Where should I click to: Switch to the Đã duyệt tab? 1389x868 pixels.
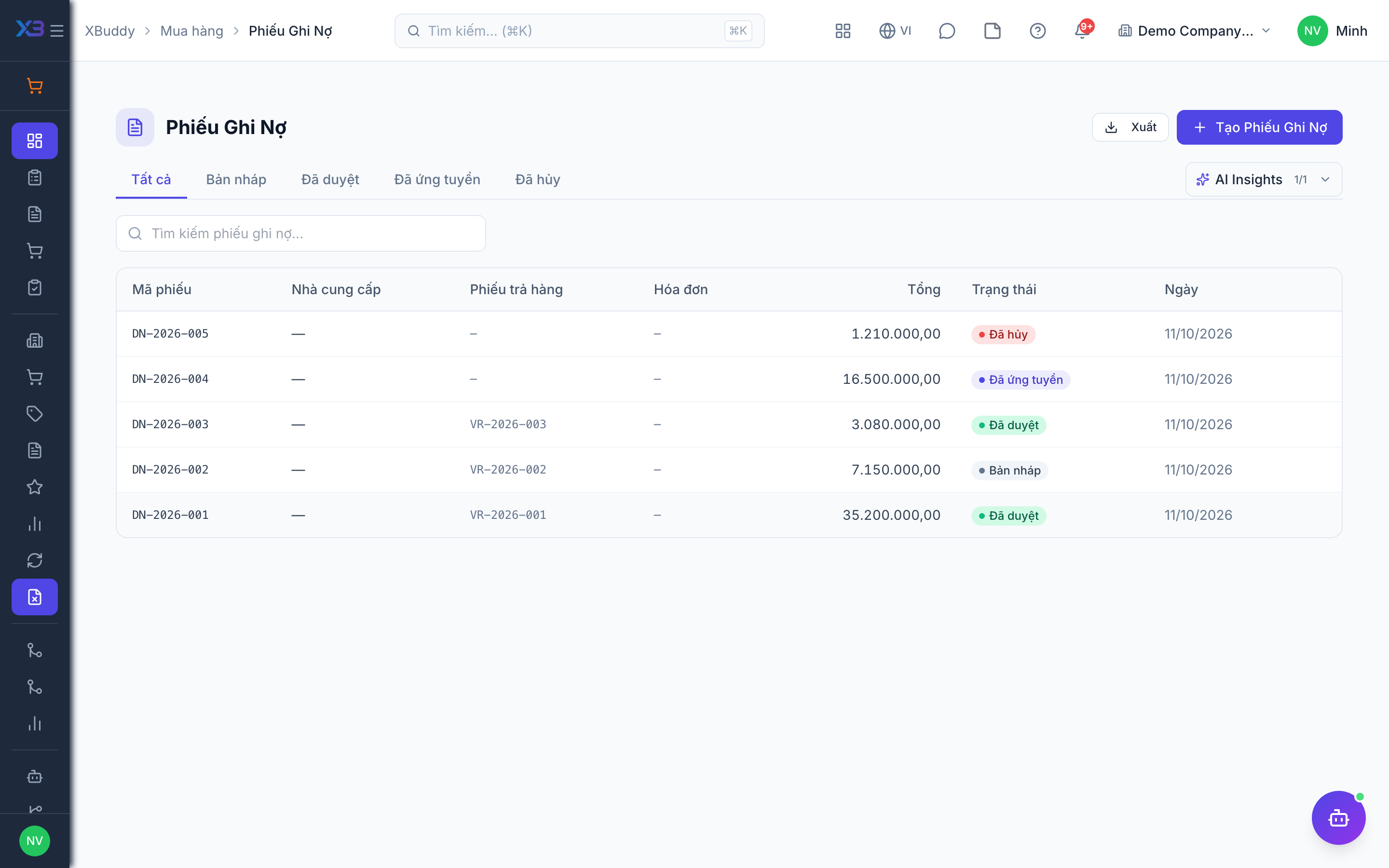[x=330, y=180]
